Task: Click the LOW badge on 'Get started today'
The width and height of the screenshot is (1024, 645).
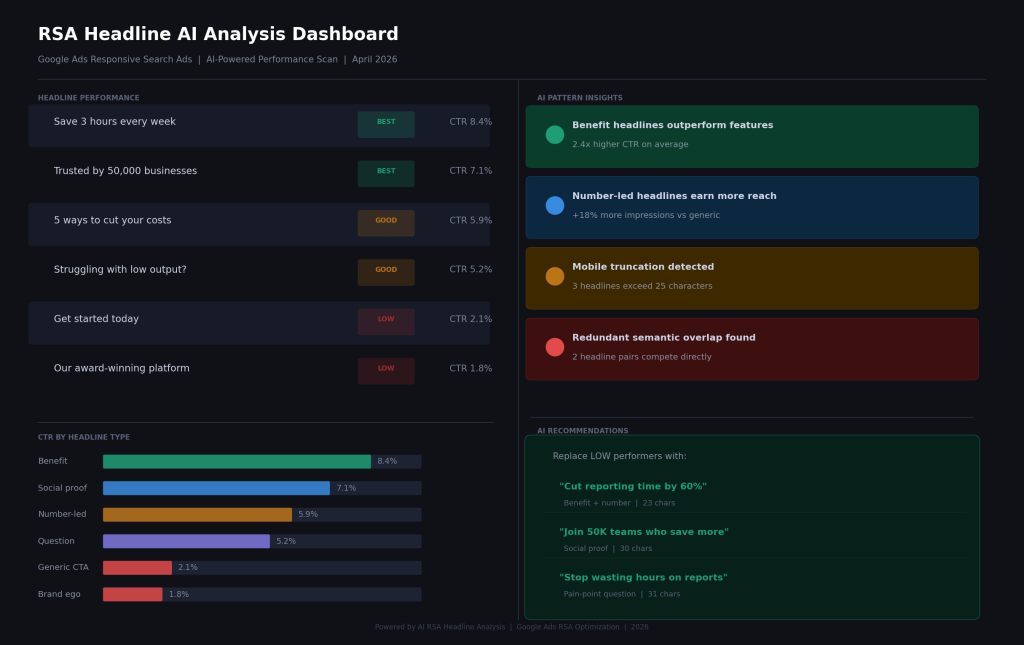Action: (385, 321)
